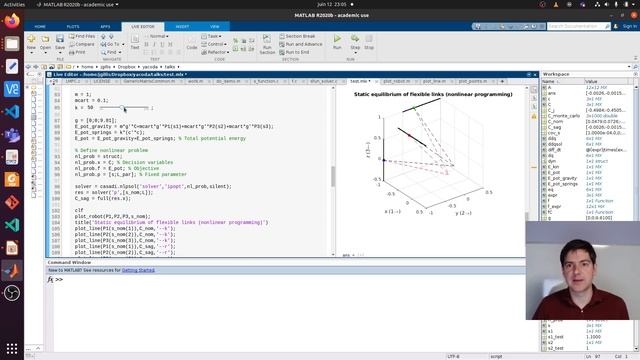Click Run to End
This screenshot has height=360, width=640.
(294, 52)
